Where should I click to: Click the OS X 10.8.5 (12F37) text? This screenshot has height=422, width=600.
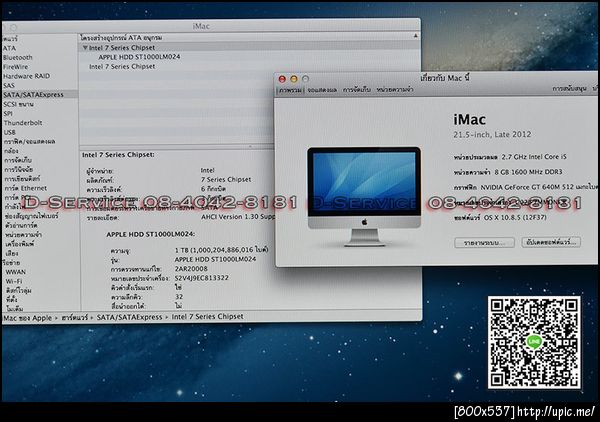point(515,218)
